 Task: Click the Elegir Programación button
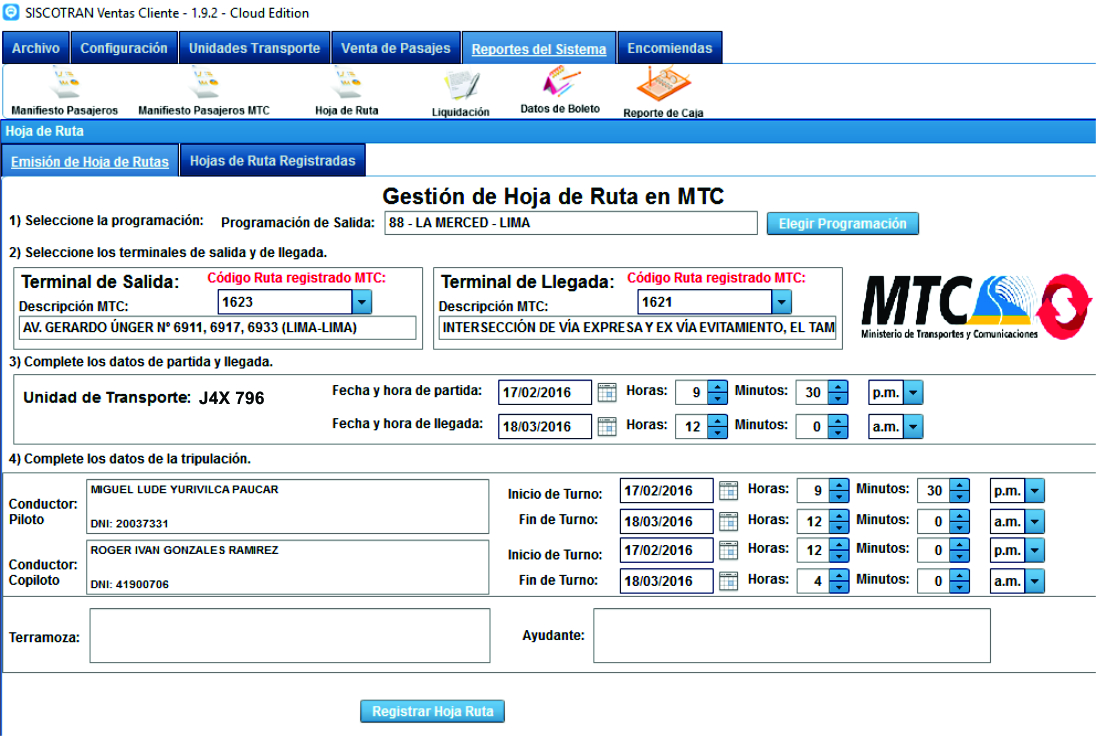[842, 224]
